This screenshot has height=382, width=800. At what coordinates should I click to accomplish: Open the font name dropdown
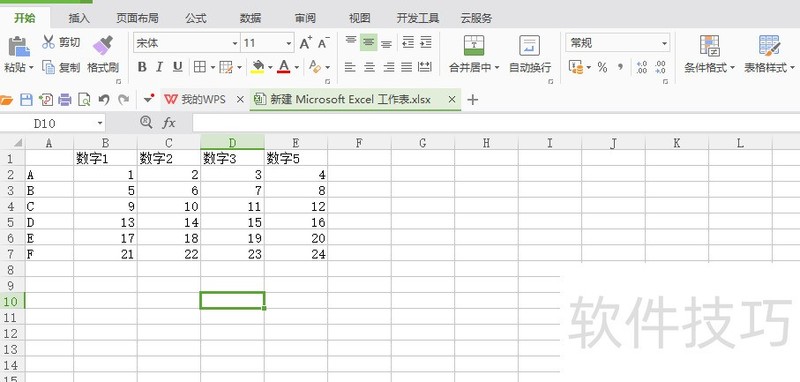point(235,43)
